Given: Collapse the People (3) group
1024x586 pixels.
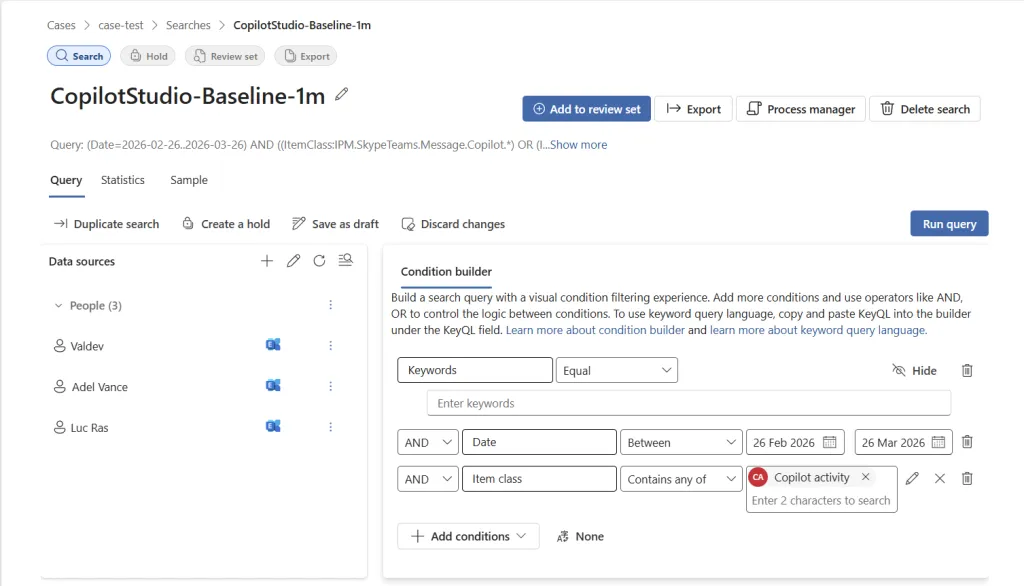Looking at the screenshot, I should coord(58,305).
